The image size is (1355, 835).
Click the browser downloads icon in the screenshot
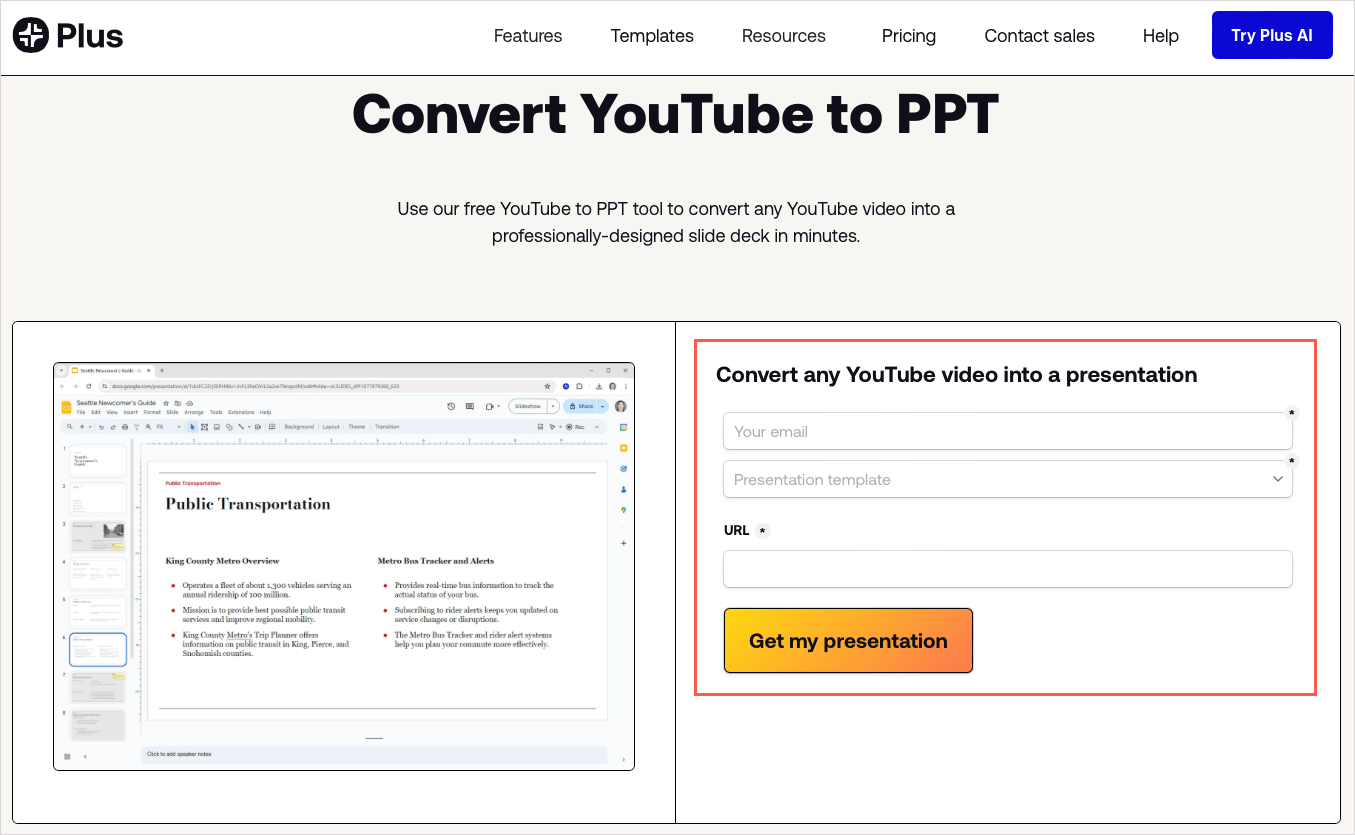point(599,386)
